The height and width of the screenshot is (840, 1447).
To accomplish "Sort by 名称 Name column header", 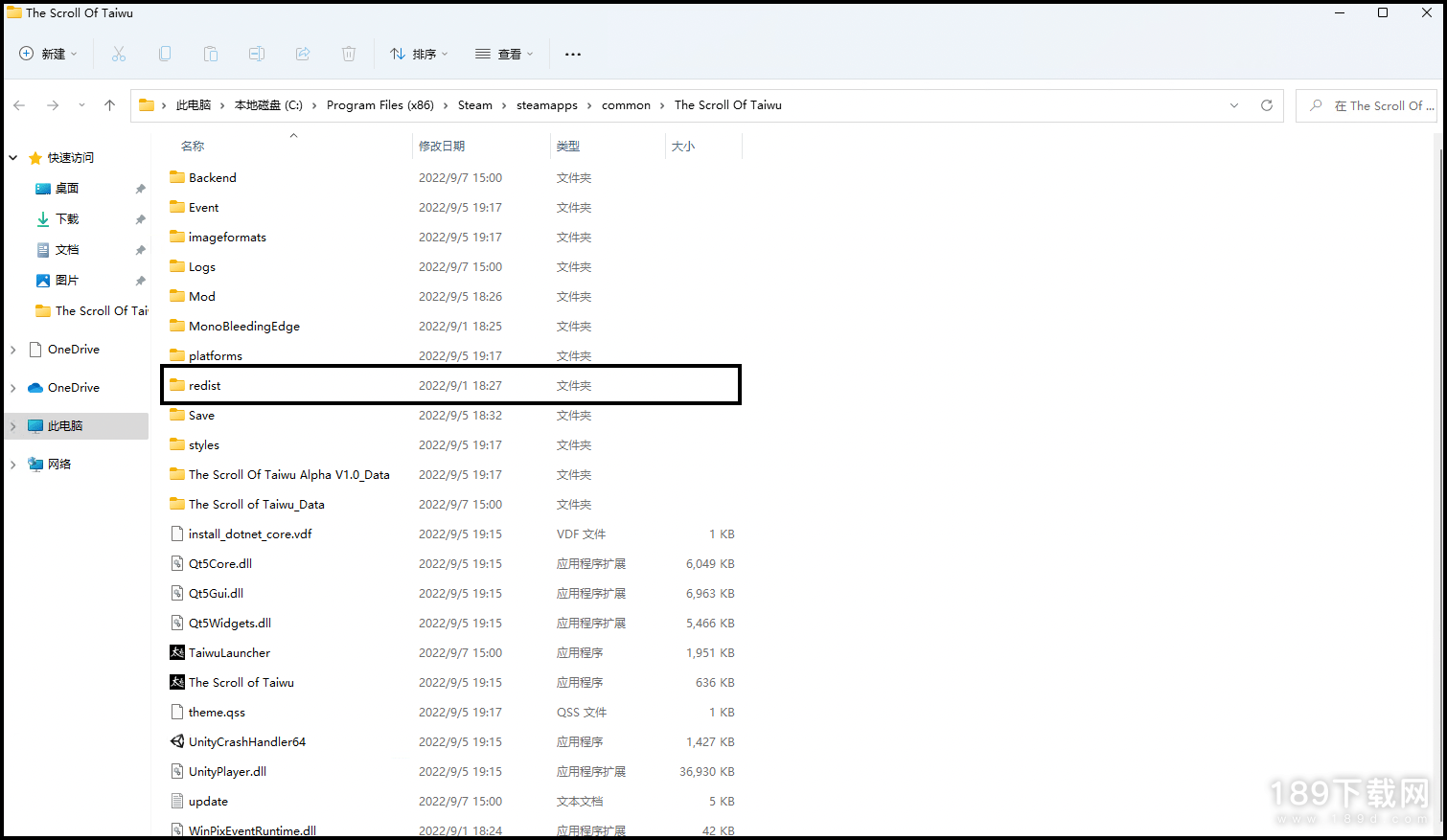I will click(x=193, y=147).
